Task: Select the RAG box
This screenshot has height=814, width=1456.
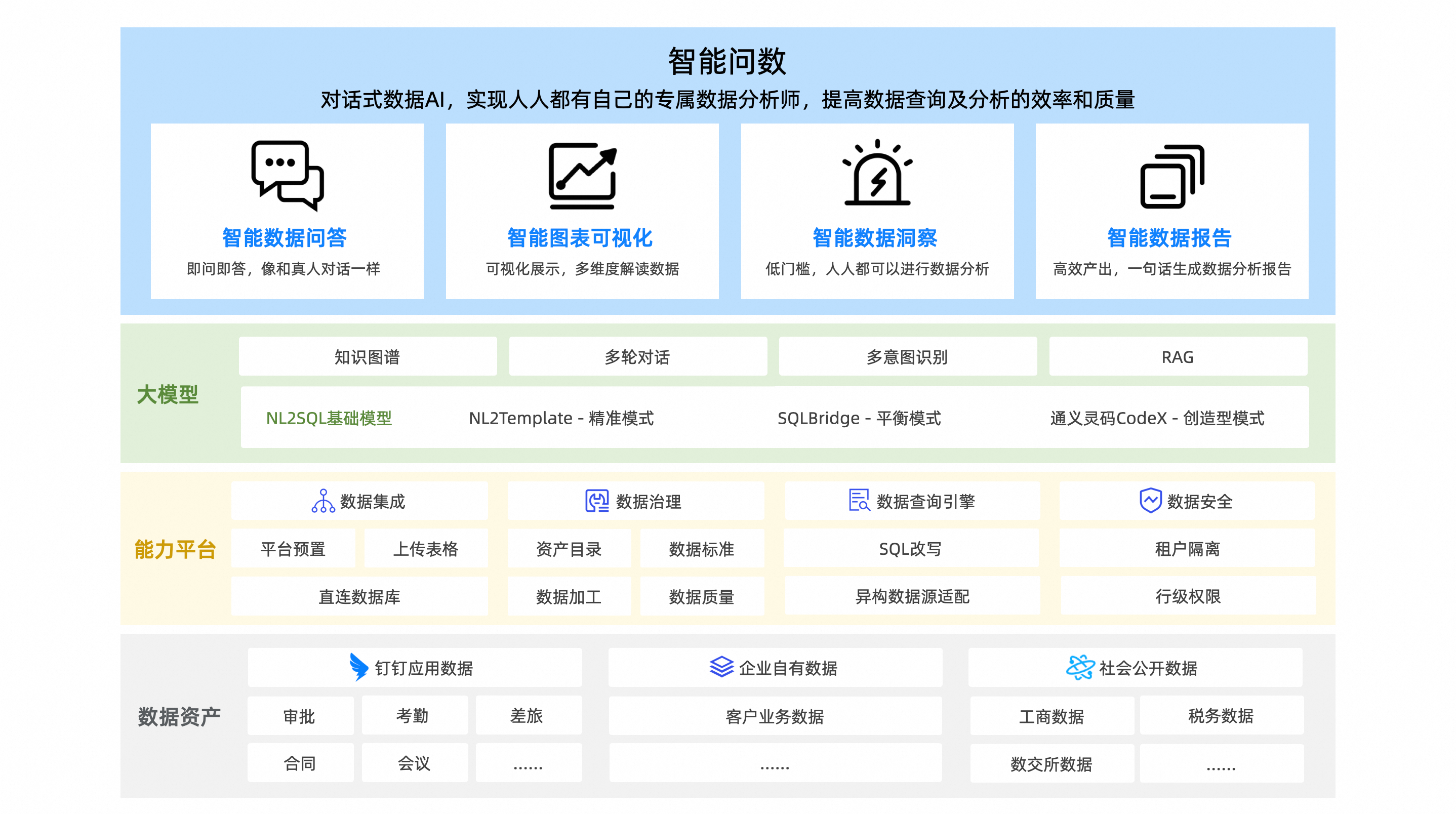Action: (x=1178, y=357)
